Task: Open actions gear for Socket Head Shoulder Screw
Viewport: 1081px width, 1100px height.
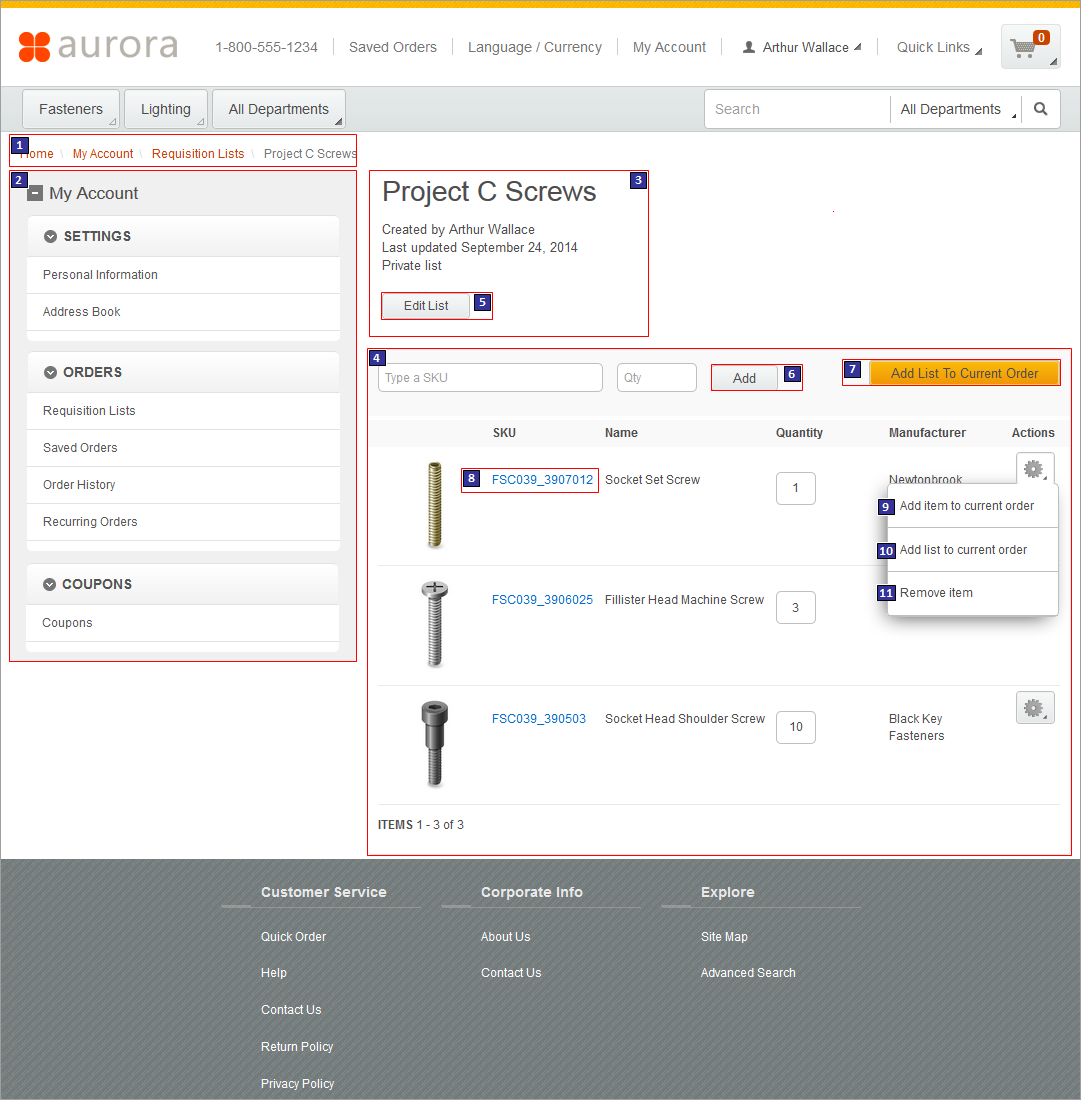Action: pyautogui.click(x=1035, y=708)
